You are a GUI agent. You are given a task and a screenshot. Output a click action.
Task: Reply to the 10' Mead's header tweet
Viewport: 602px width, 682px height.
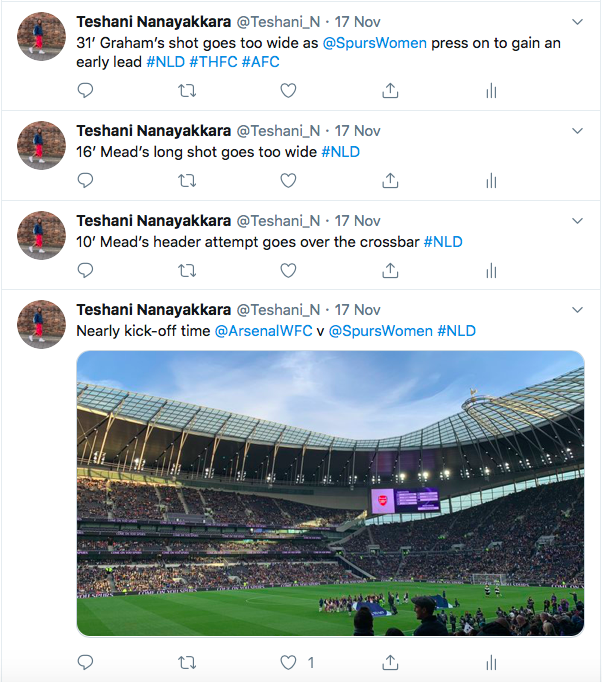(x=86, y=271)
